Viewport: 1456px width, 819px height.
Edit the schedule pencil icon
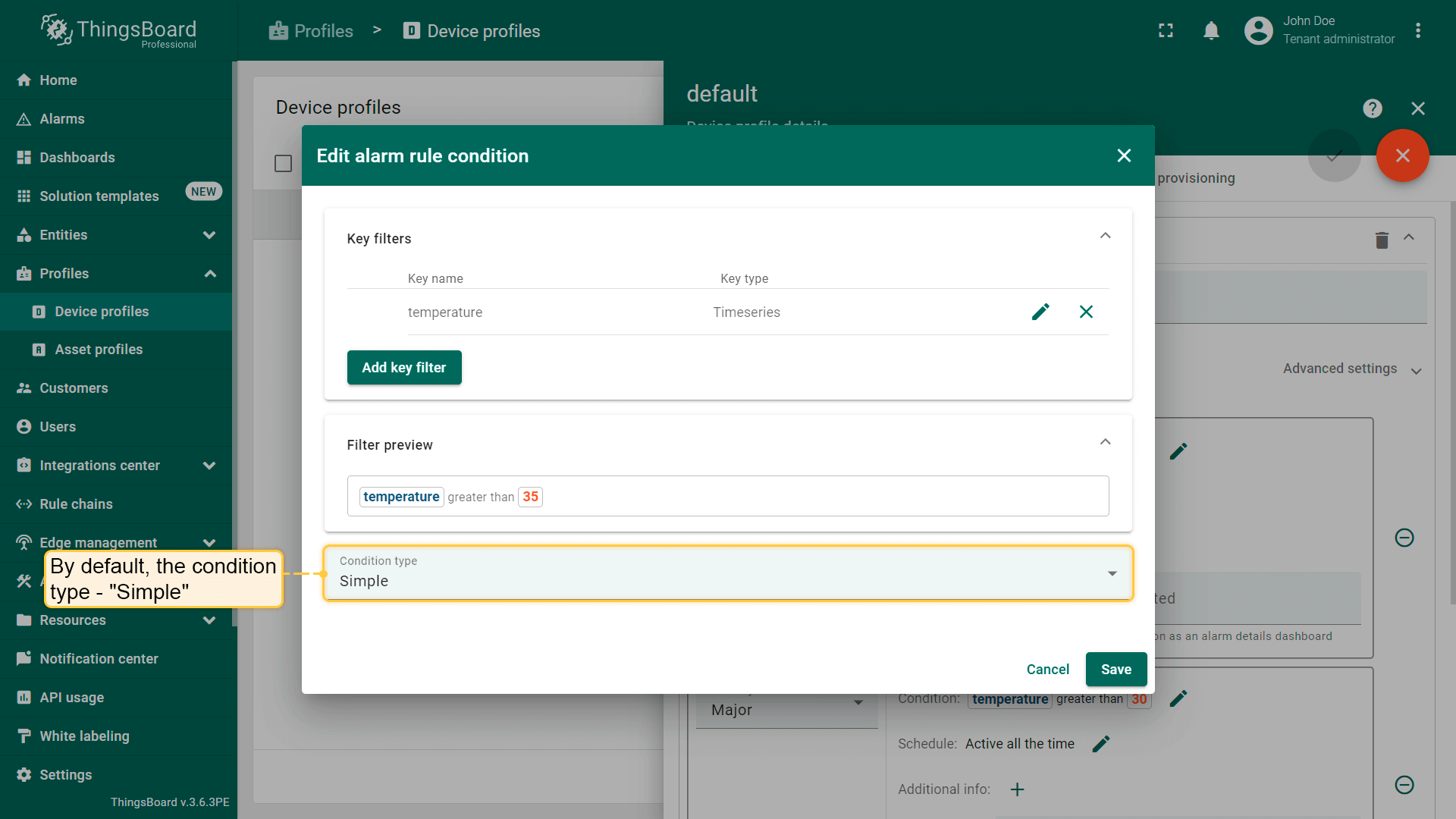tap(1101, 744)
